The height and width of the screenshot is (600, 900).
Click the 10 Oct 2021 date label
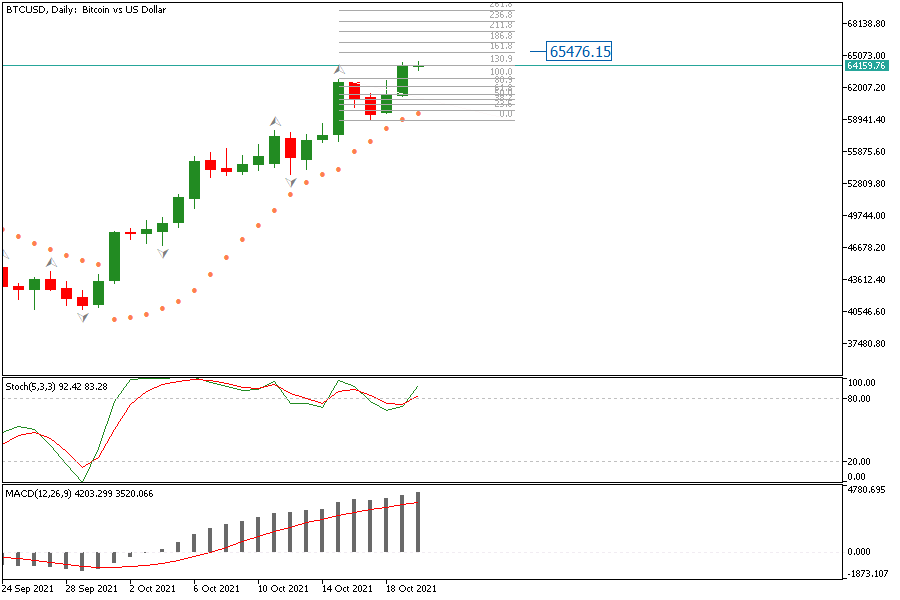283,589
